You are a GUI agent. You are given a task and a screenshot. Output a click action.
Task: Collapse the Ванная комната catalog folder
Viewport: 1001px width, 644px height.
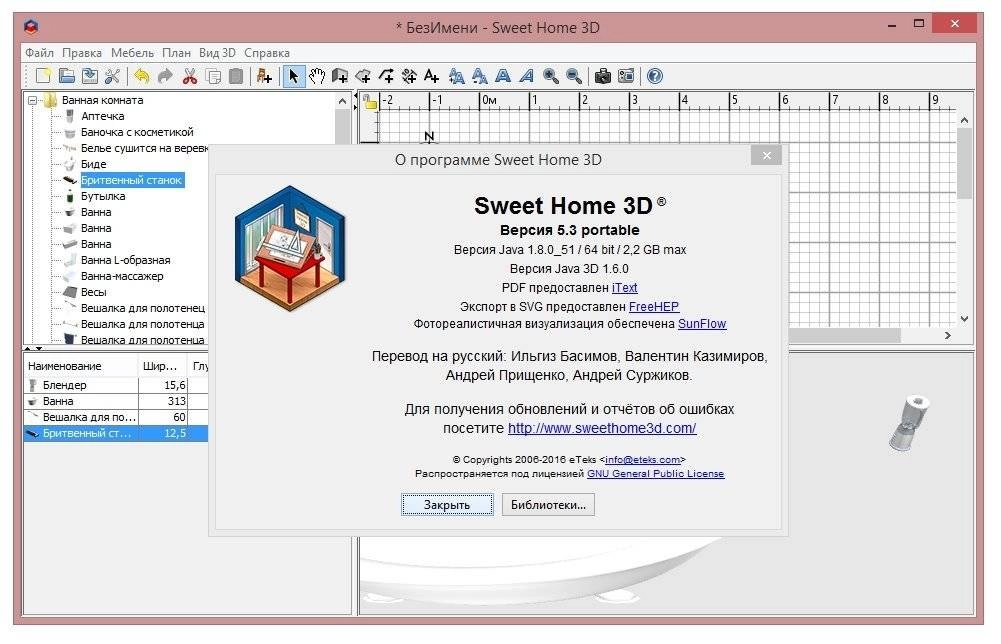(x=33, y=100)
